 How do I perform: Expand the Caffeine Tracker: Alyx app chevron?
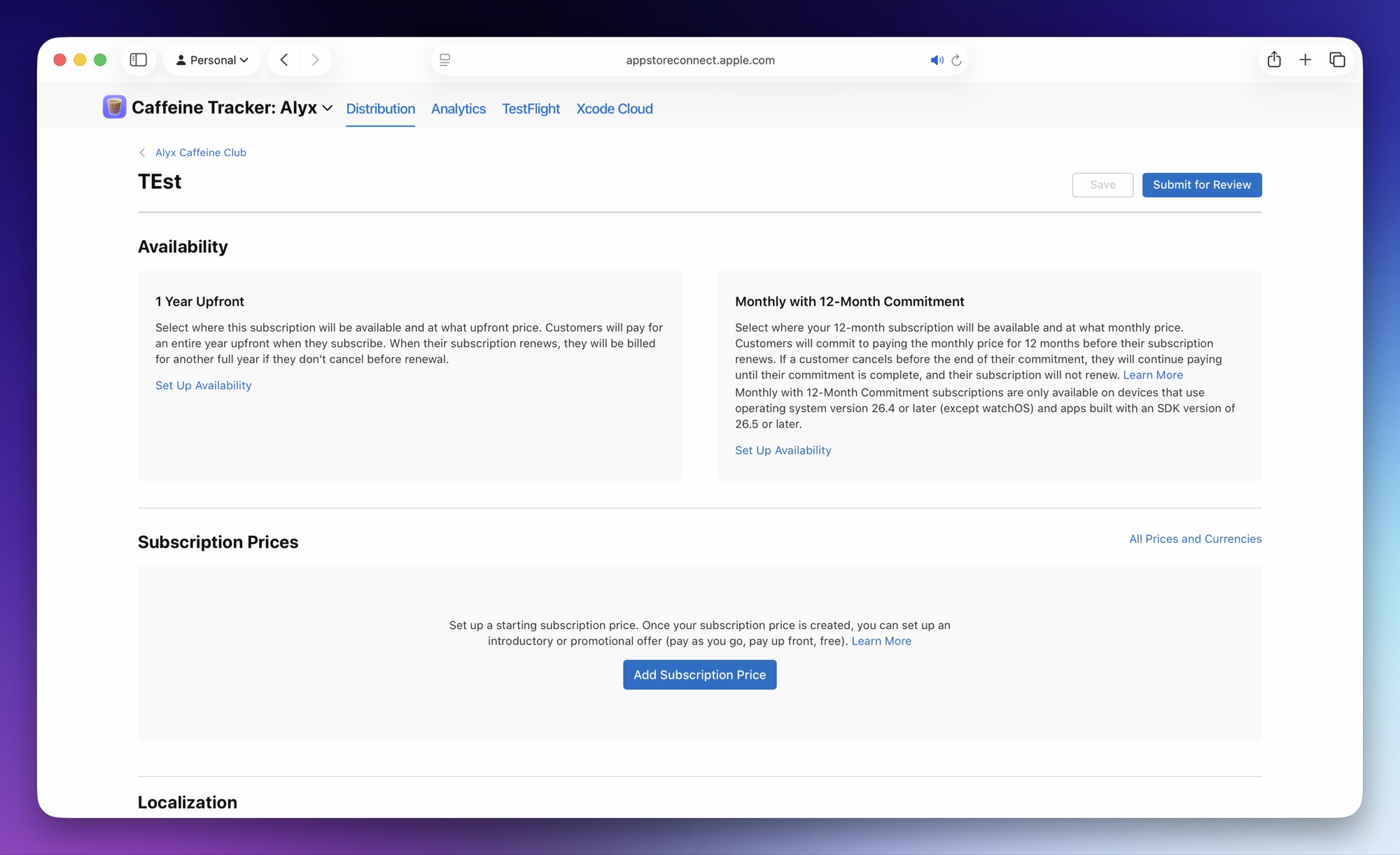(327, 108)
